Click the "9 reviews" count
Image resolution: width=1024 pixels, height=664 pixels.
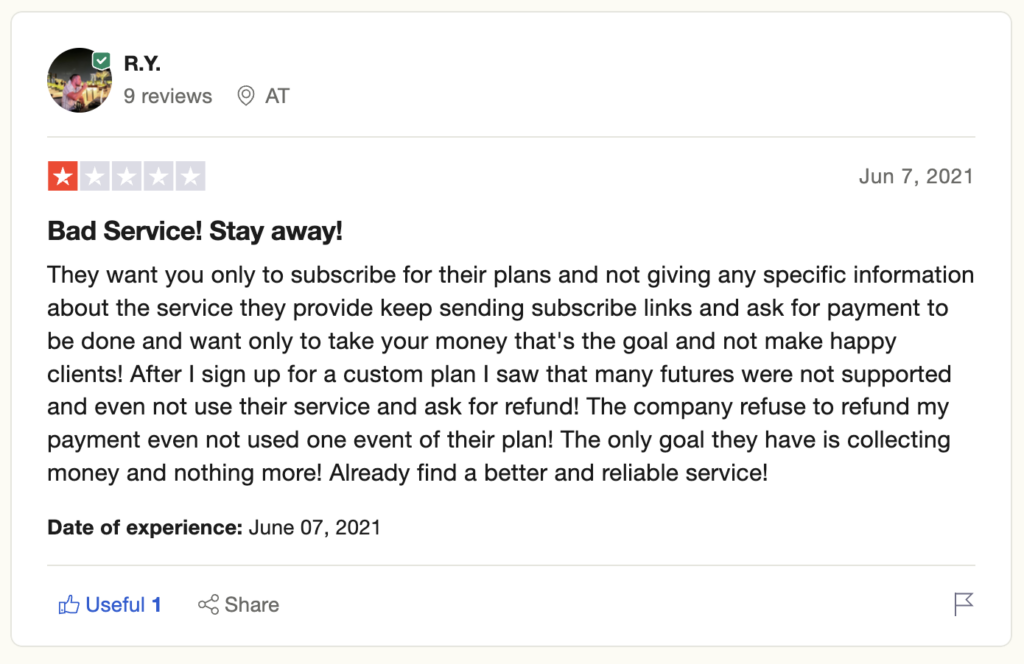pos(168,96)
